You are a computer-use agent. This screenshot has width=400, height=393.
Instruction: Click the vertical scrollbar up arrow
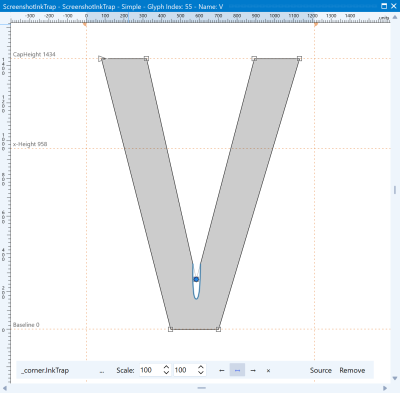395,18
